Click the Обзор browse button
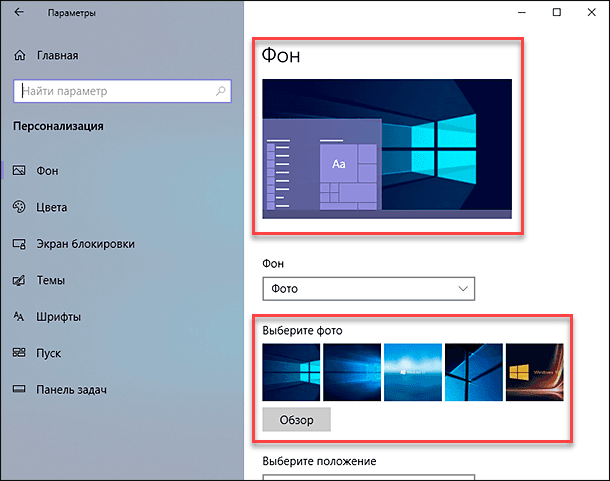The height and width of the screenshot is (481, 610). coord(296,420)
